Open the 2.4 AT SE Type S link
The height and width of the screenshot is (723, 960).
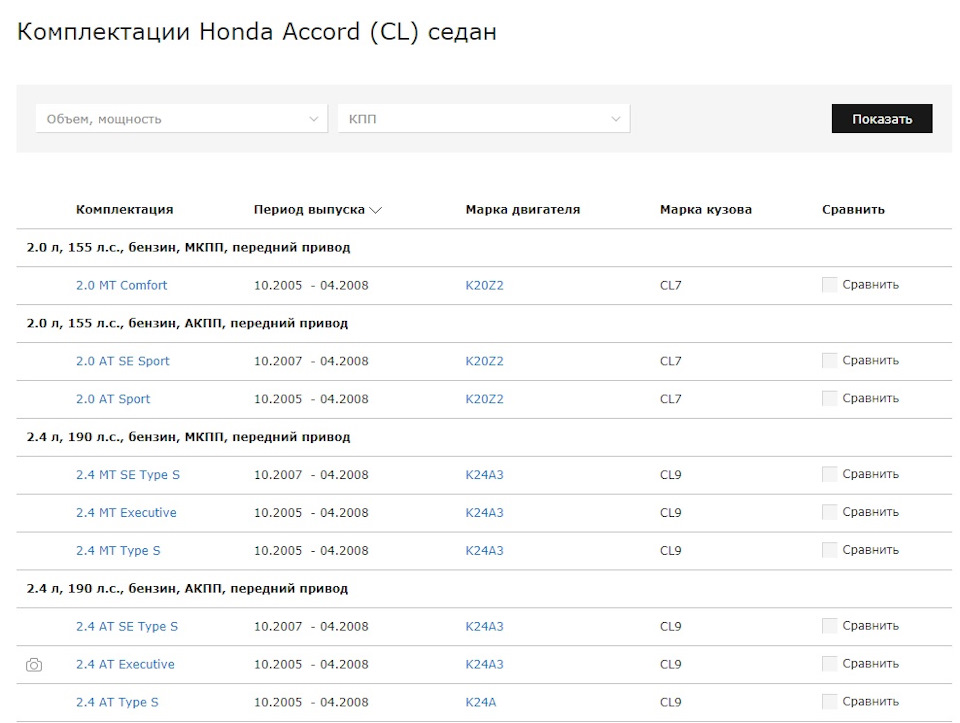coord(127,627)
